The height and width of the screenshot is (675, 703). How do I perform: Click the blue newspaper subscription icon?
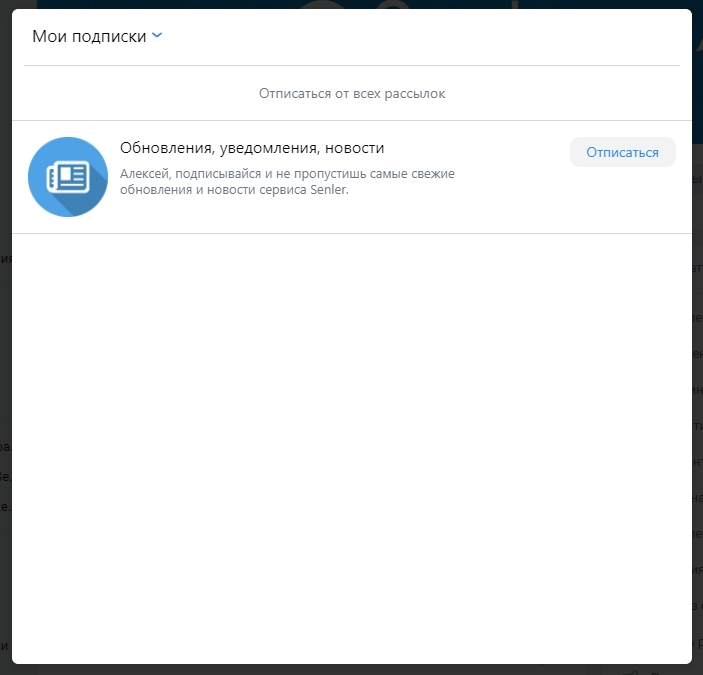[x=68, y=177]
